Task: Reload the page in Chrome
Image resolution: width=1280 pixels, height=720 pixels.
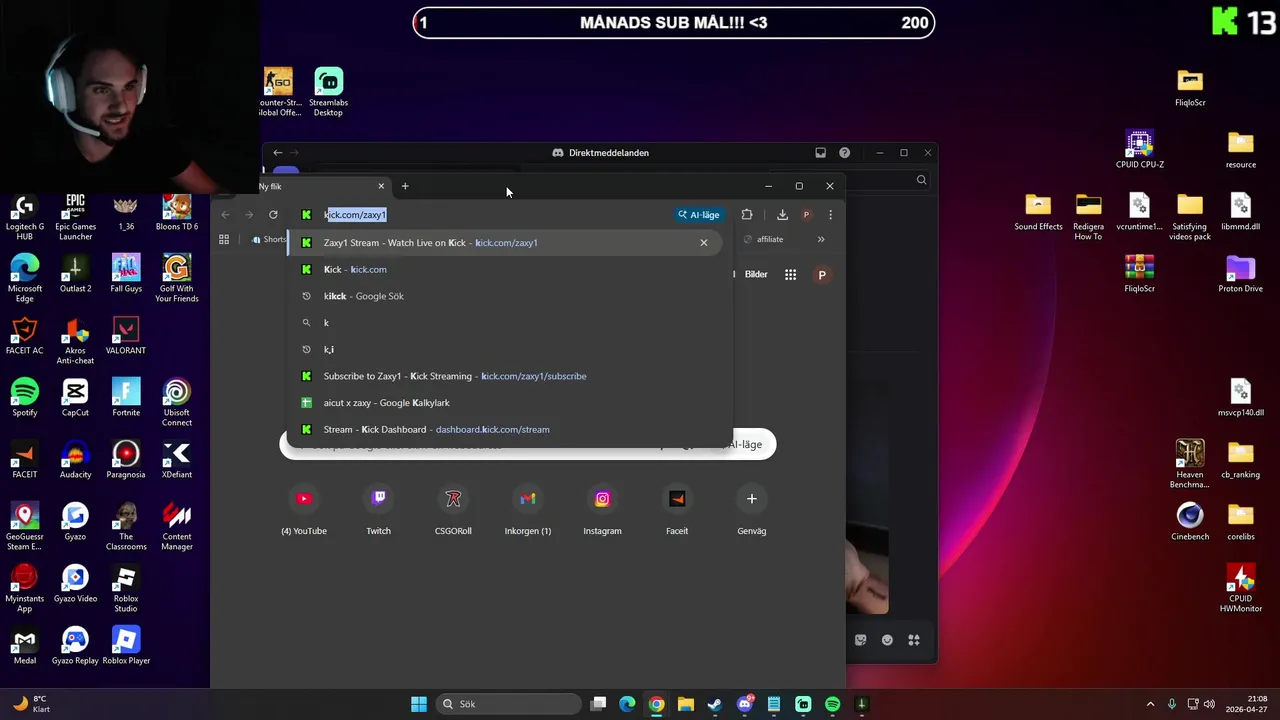Action: click(273, 215)
